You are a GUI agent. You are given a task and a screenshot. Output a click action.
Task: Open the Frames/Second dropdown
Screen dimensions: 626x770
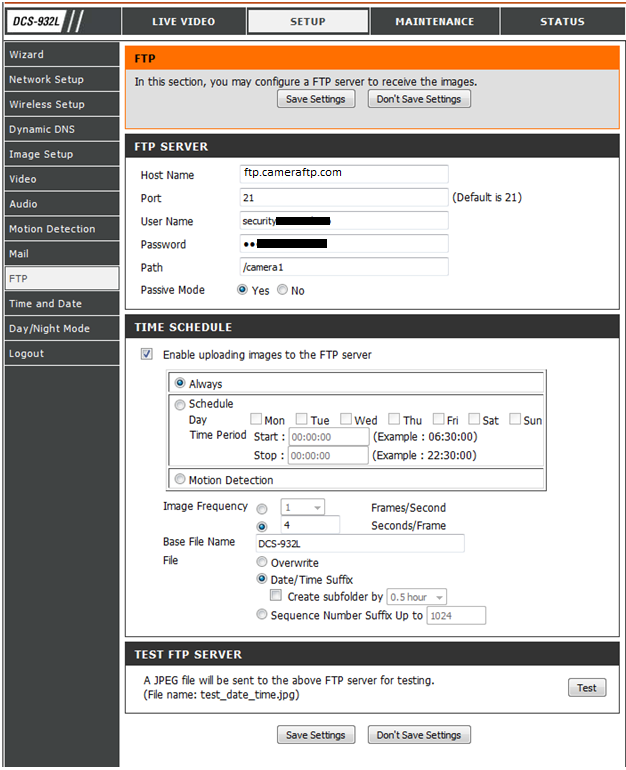pyautogui.click(x=302, y=508)
